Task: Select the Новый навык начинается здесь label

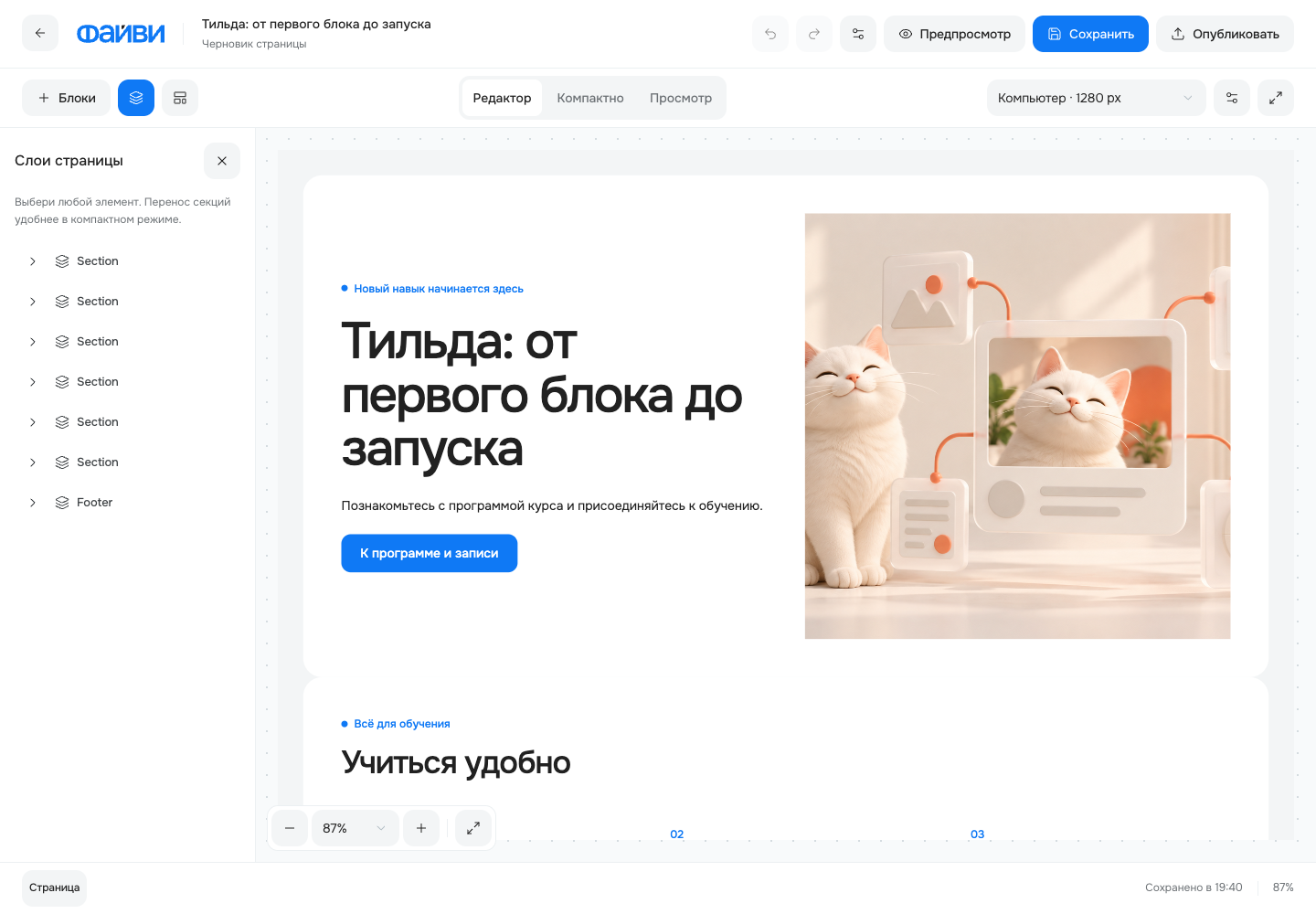Action: [x=432, y=289]
